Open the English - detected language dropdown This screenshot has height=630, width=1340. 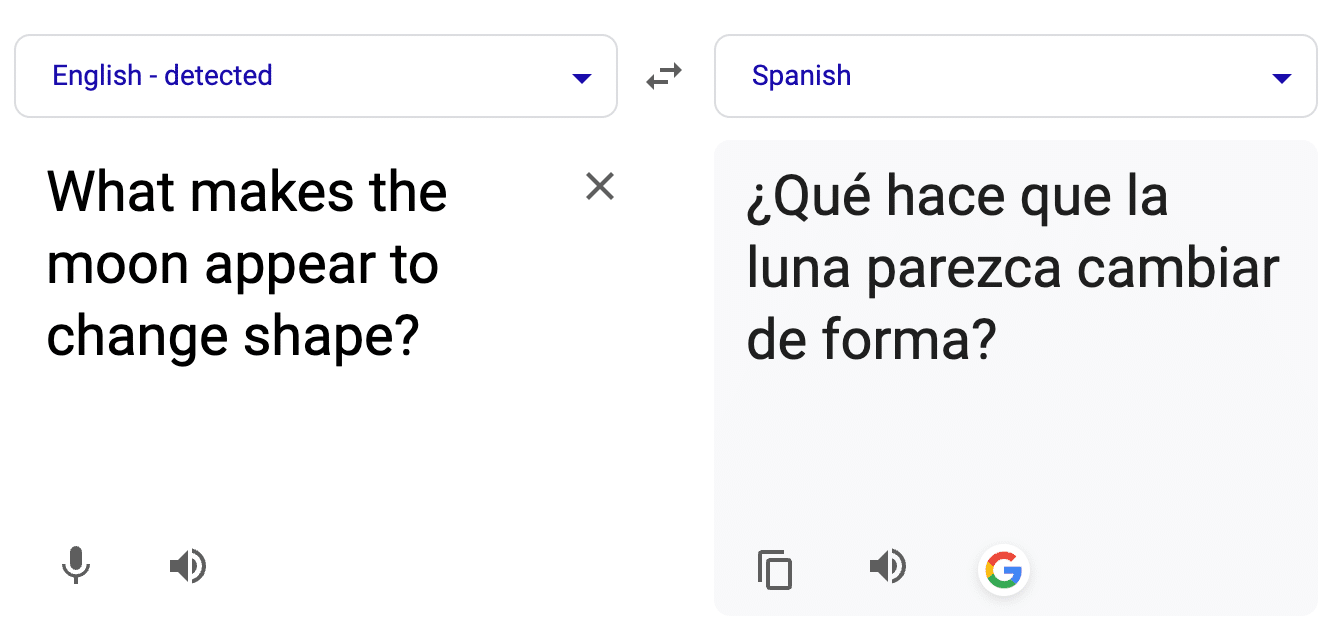316,76
